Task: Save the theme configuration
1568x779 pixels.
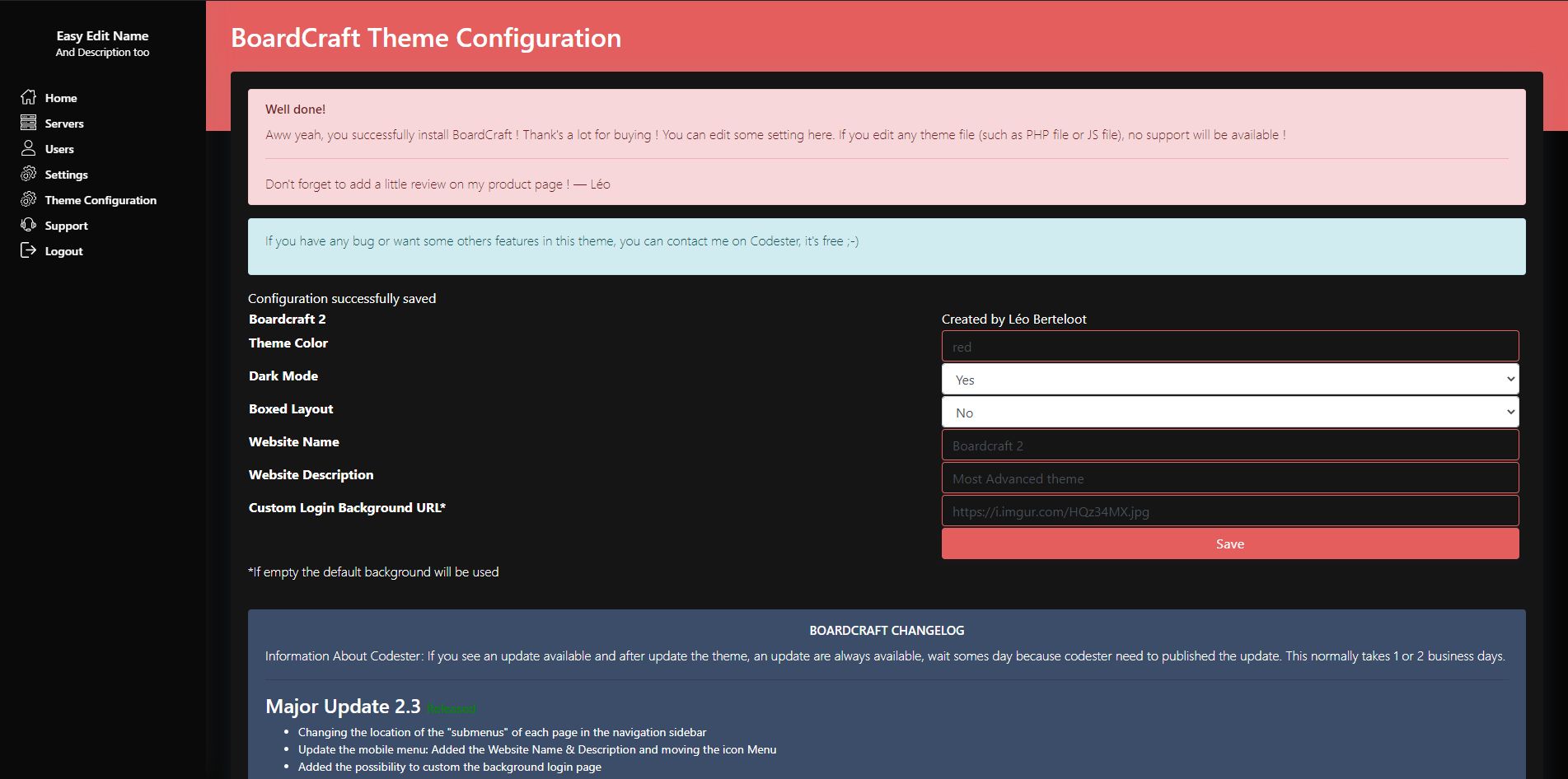Action: click(x=1230, y=543)
